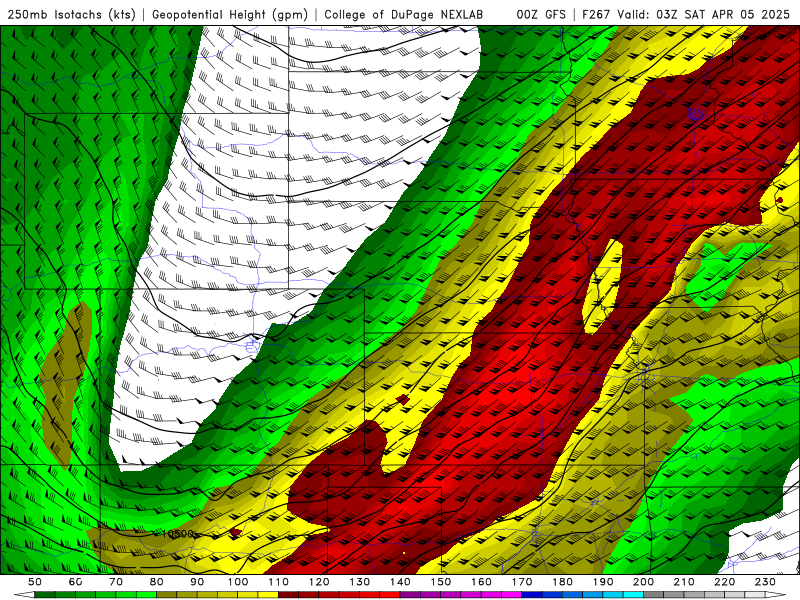Click the '00Z GFS' model run label

(541, 15)
